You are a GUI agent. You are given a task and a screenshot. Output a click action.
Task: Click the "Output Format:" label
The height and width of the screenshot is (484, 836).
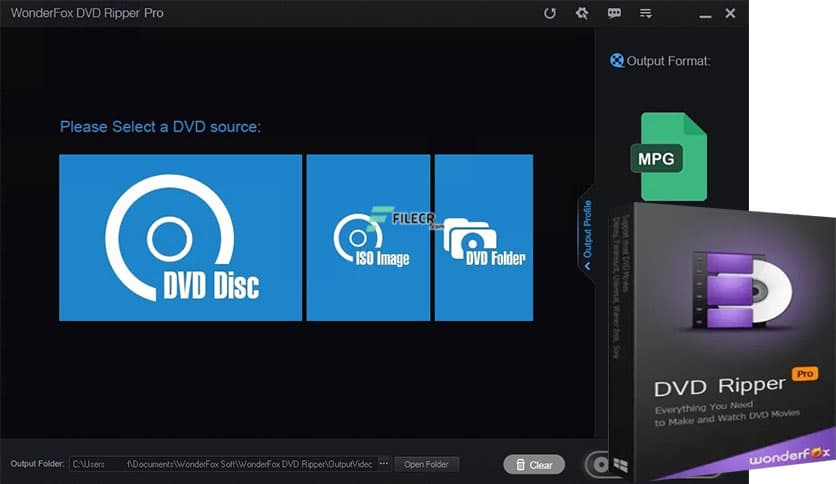tap(668, 61)
